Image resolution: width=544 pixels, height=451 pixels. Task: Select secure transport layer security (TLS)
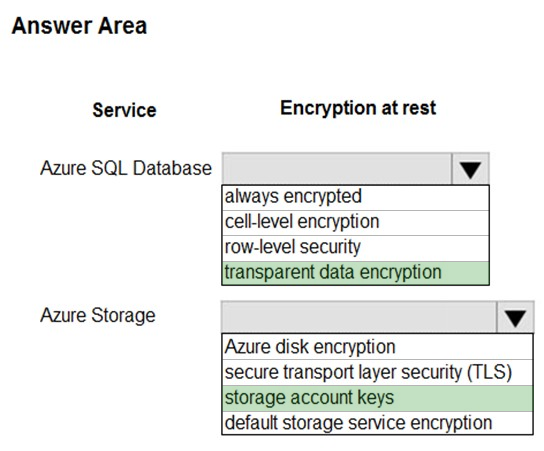(x=377, y=372)
